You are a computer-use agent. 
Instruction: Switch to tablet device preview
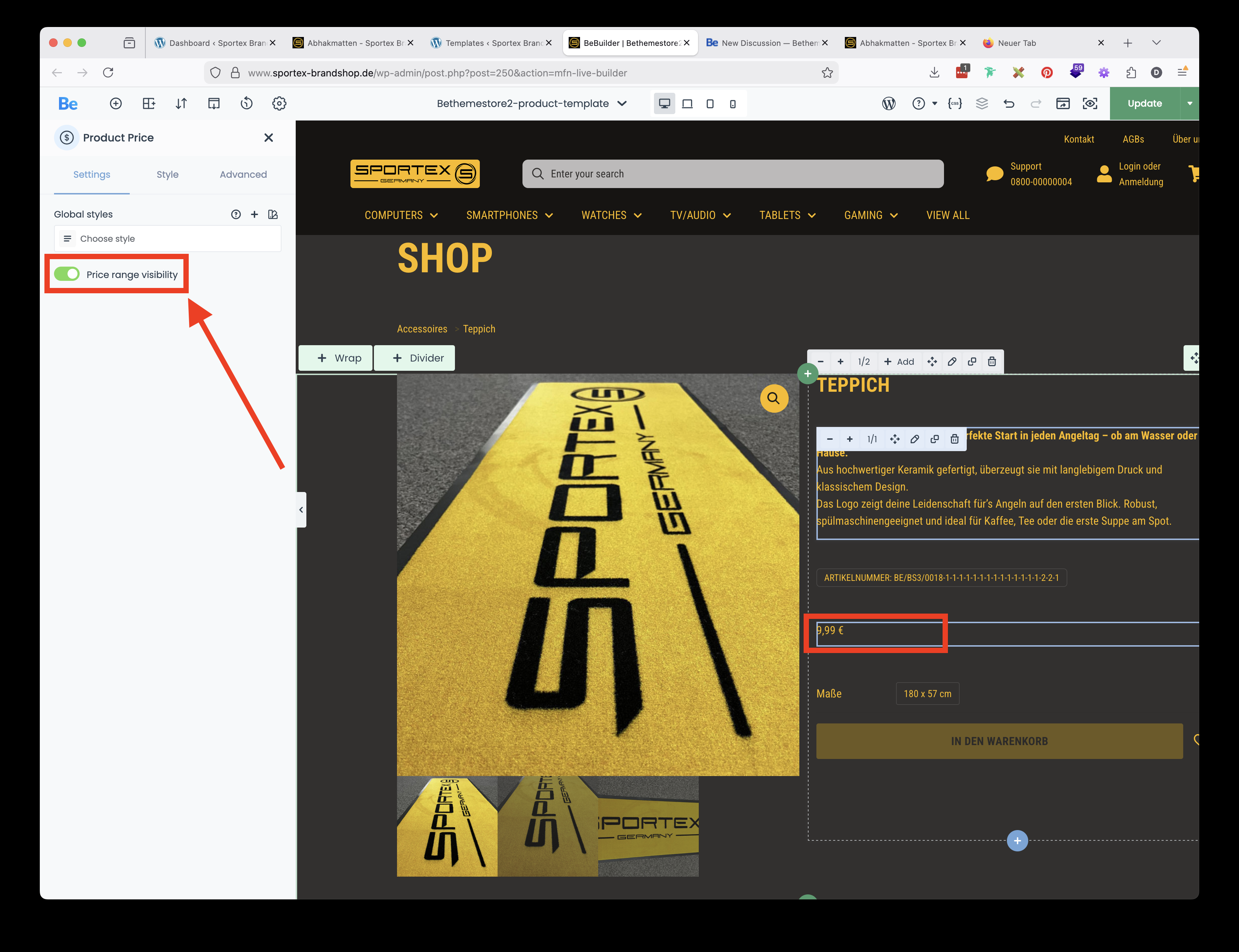[x=710, y=104]
